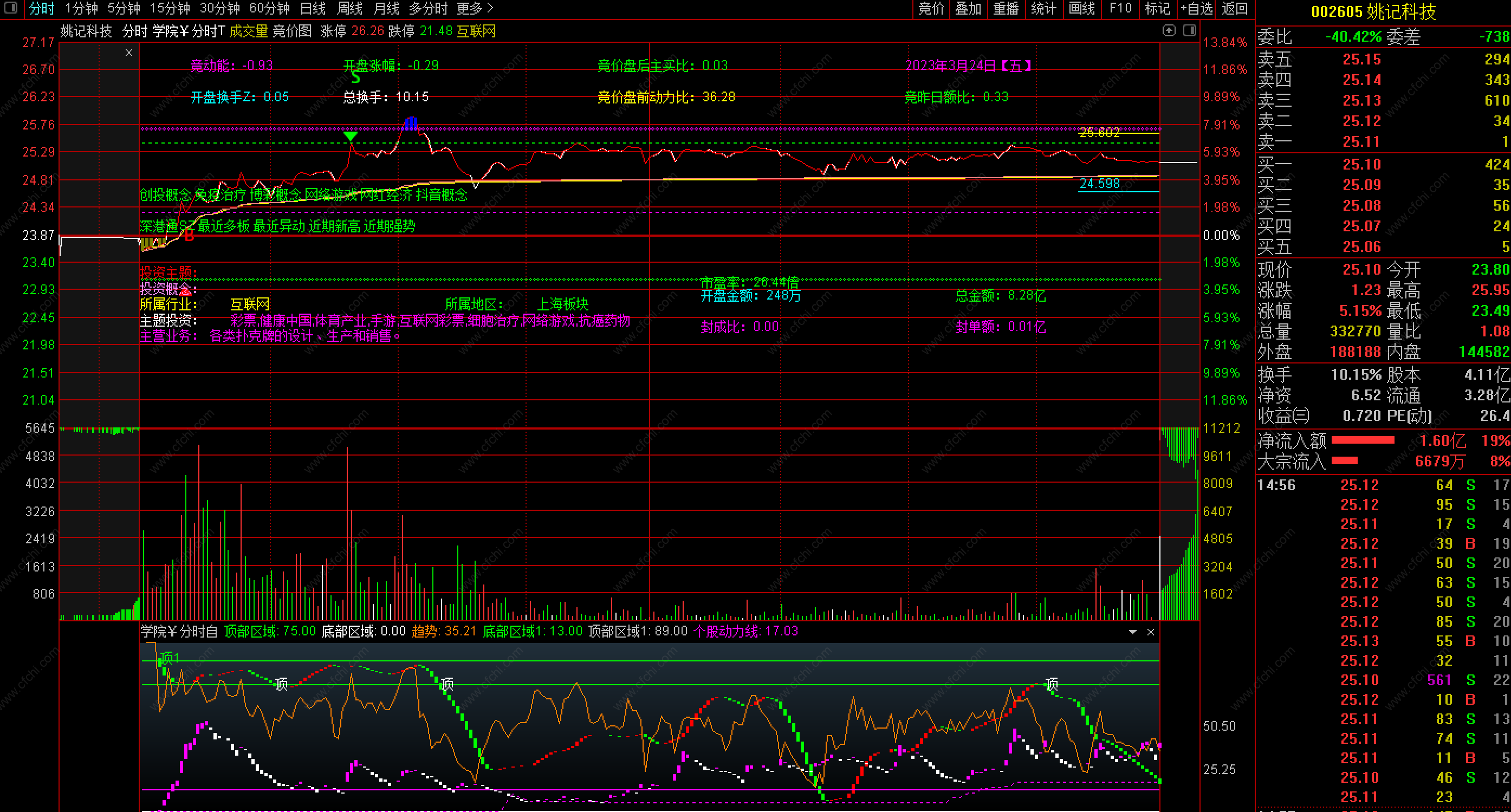Select the 画线 drawing tool
Screen dimensions: 1511x812
click(x=1081, y=8)
